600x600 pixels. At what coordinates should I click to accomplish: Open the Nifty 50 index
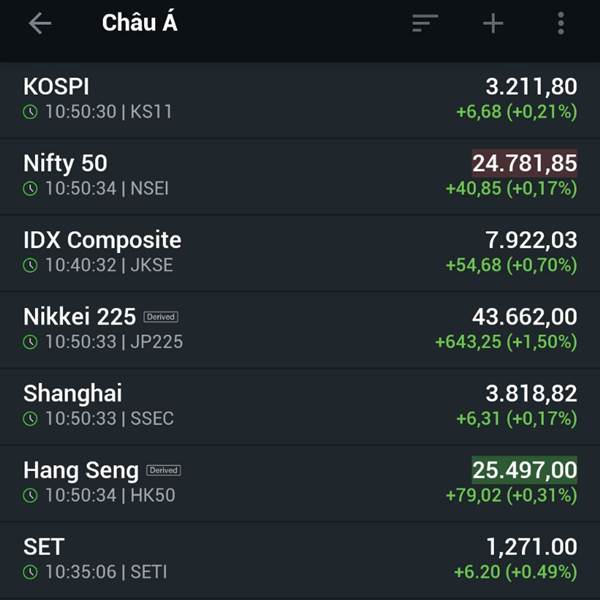300,176
